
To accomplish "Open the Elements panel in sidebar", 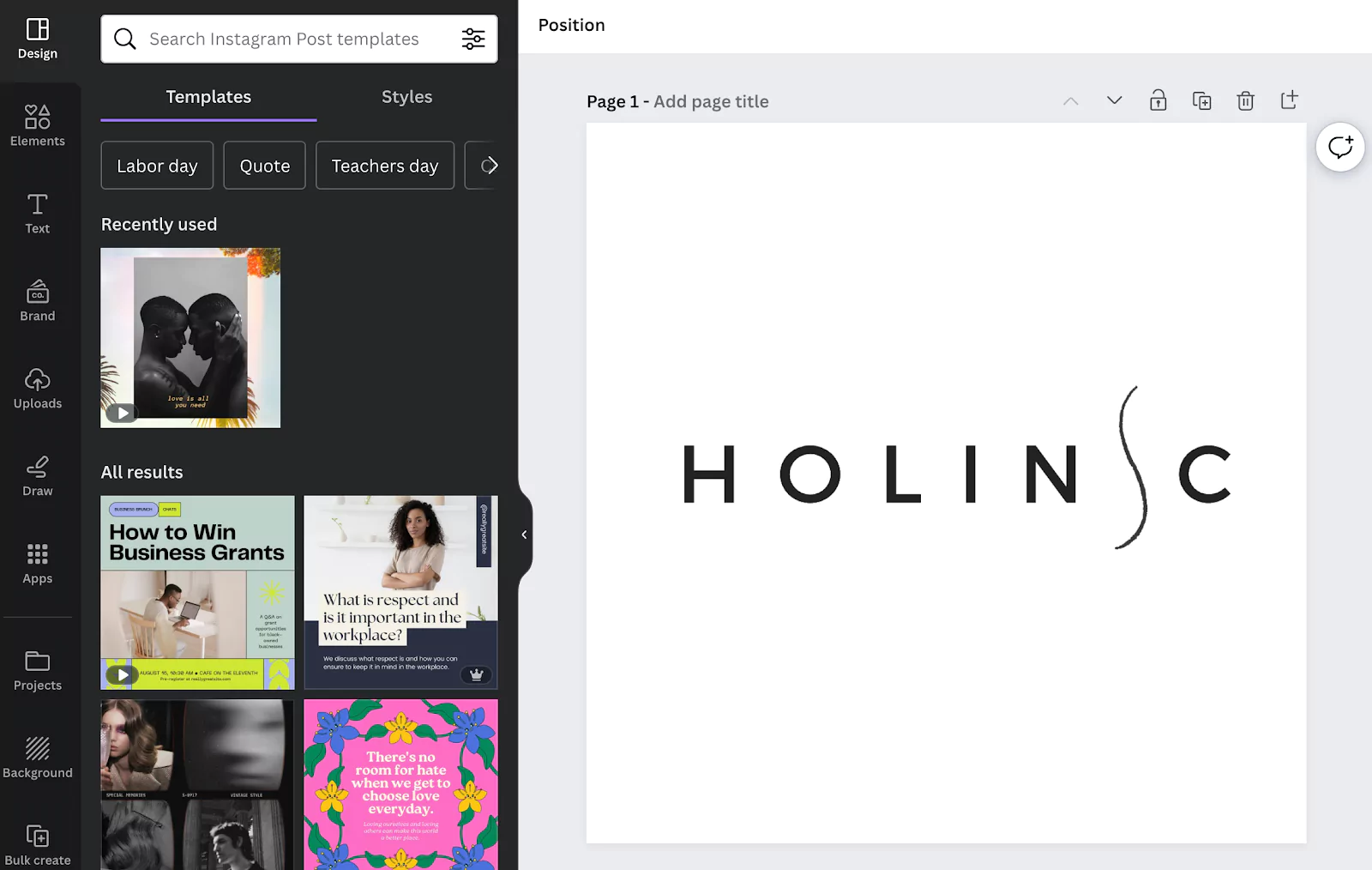I will 38,125.
